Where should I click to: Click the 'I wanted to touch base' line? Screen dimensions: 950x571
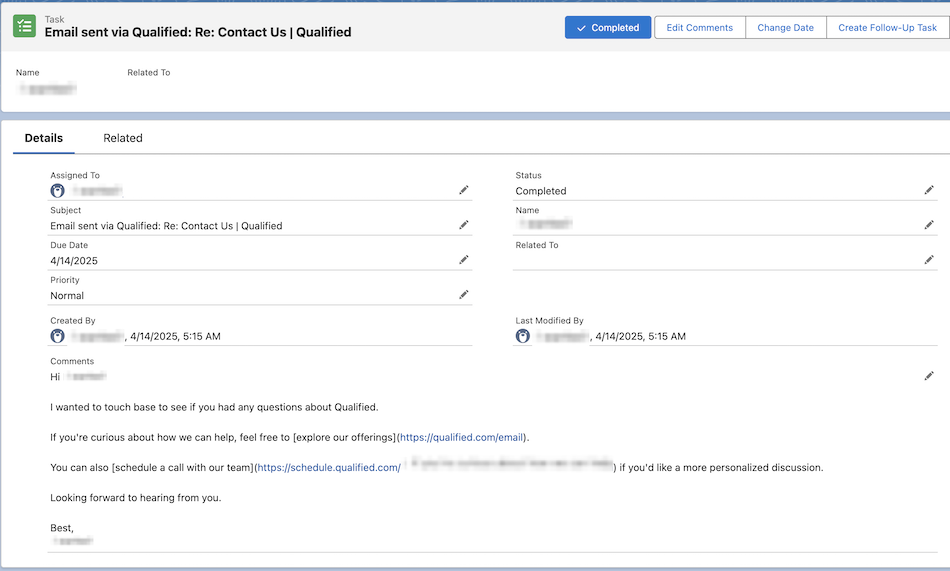click(x=214, y=407)
